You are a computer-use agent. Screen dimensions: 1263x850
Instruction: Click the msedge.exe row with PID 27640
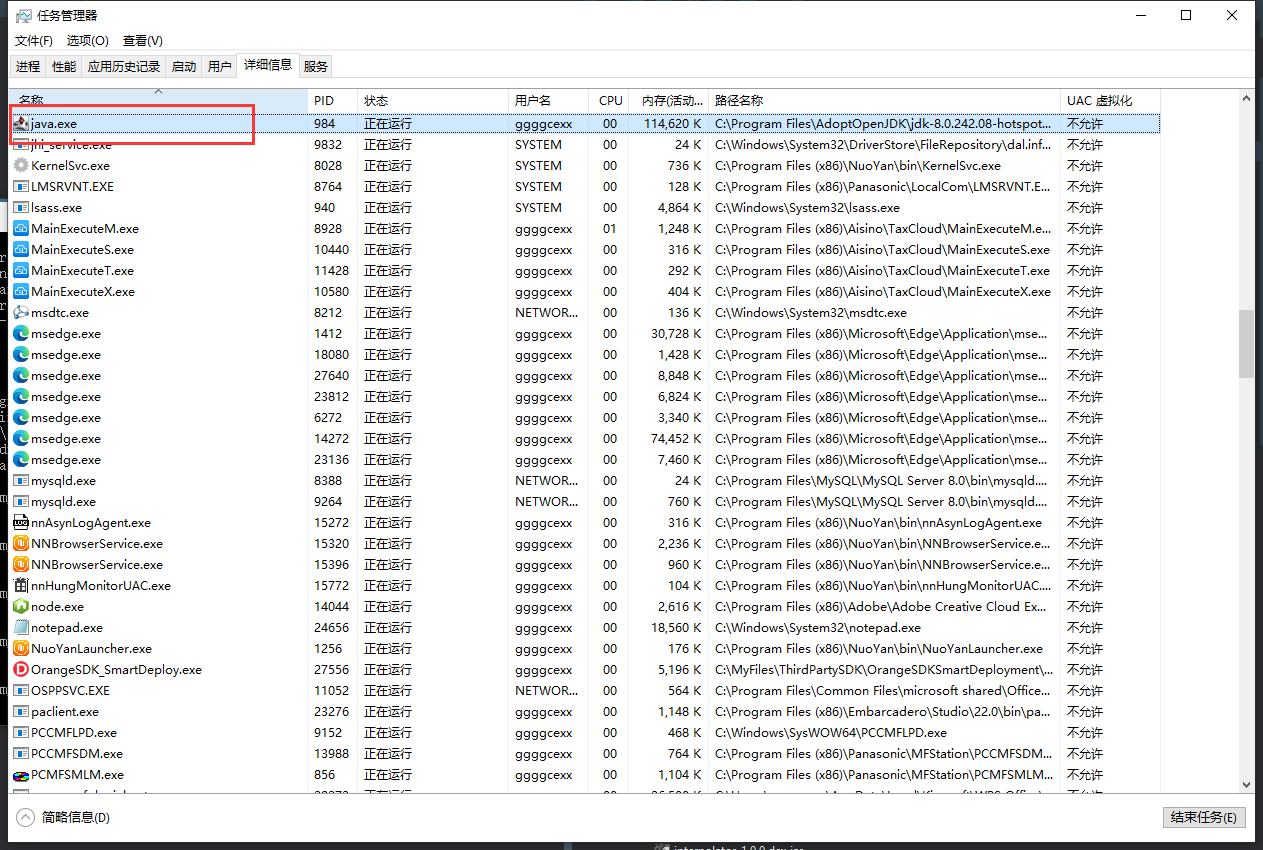pyautogui.click(x=585, y=376)
